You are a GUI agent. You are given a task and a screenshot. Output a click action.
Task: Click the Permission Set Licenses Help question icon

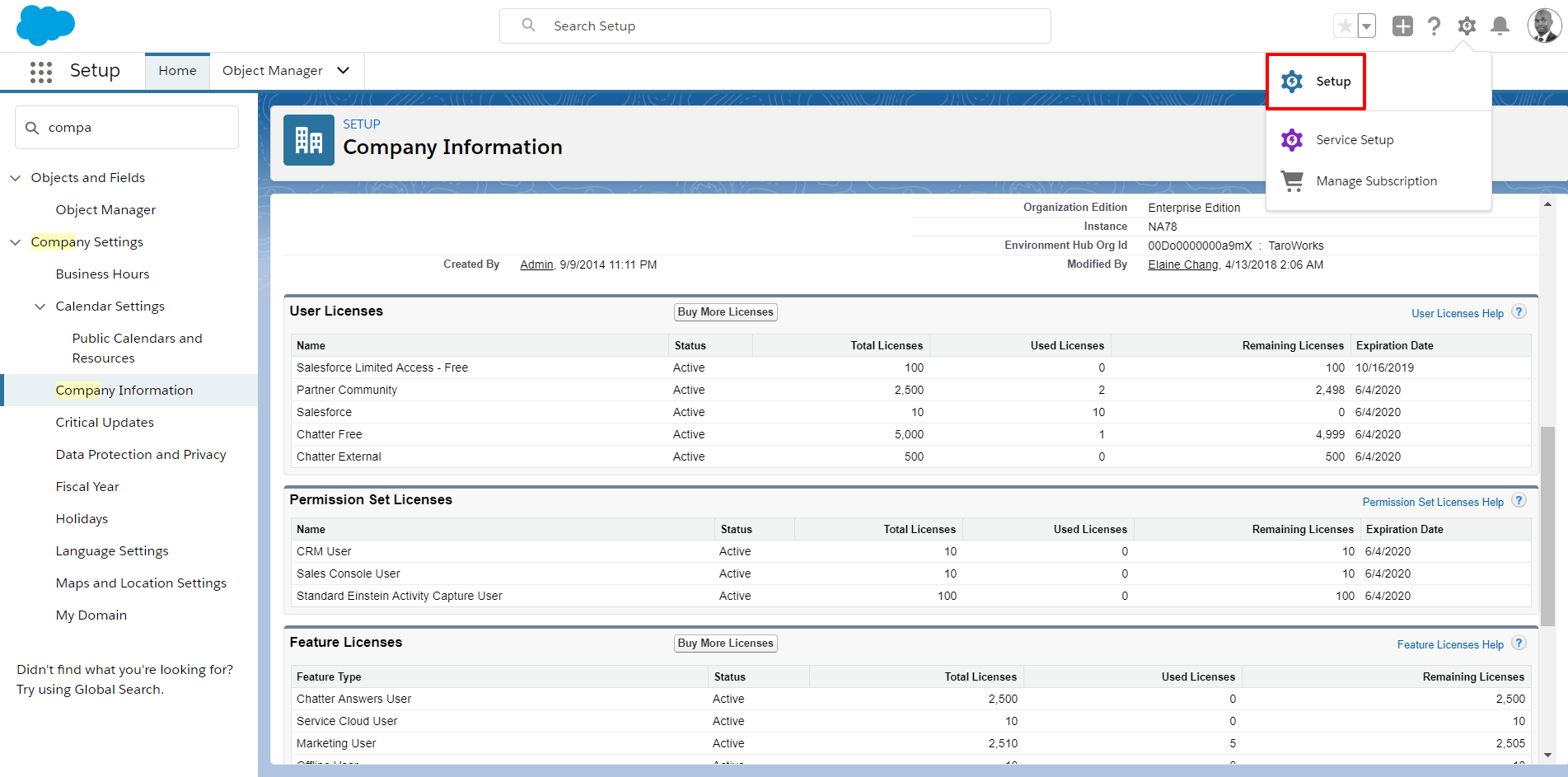tap(1519, 500)
